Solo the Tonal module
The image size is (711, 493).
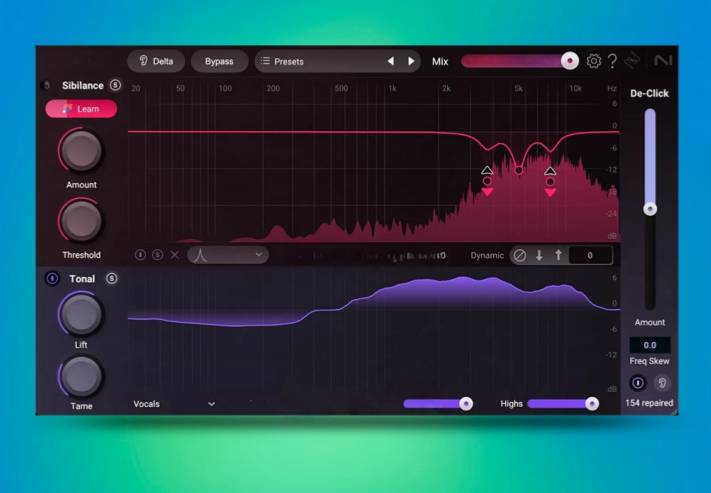coord(112,278)
